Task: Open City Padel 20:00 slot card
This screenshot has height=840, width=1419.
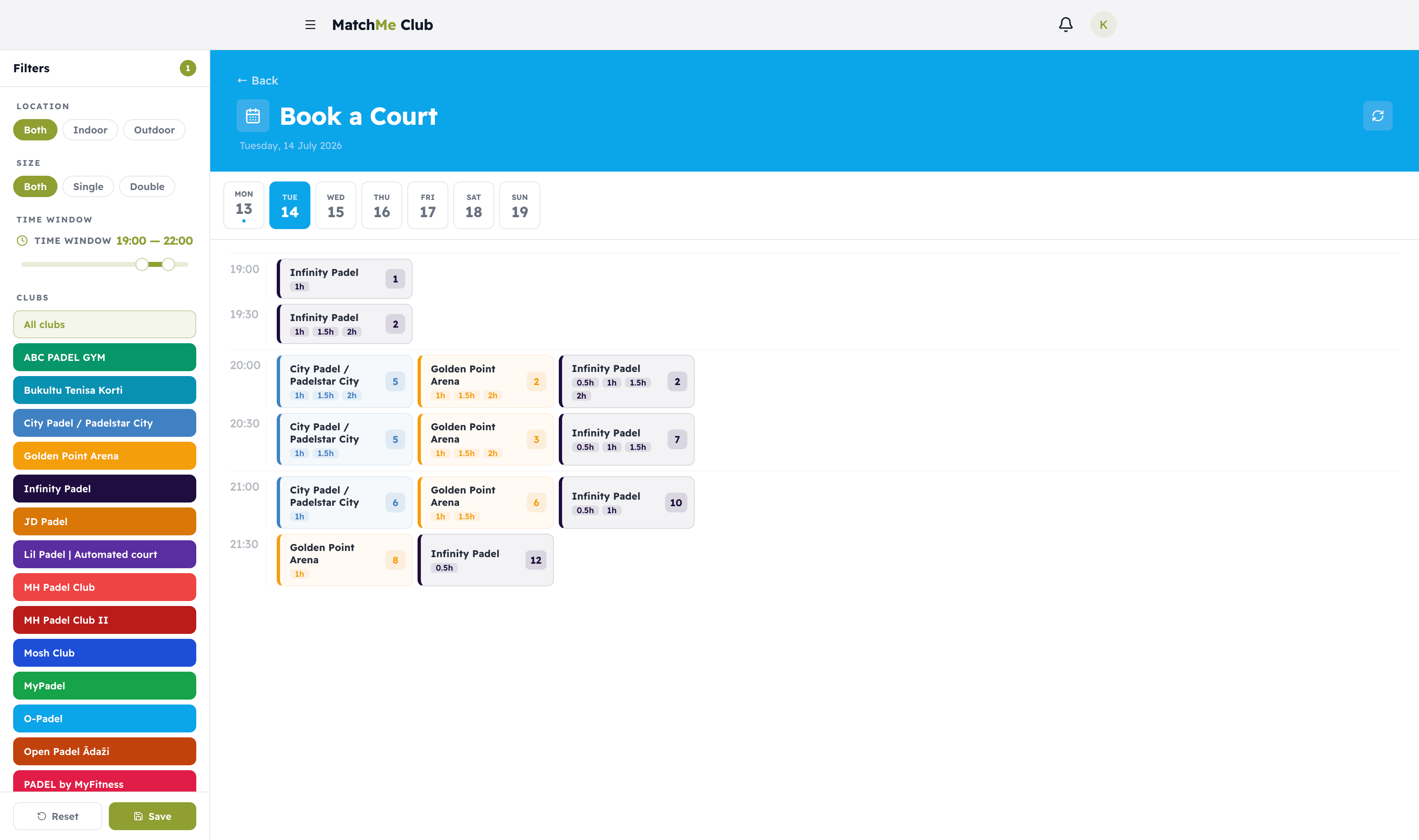Action: pyautogui.click(x=344, y=381)
